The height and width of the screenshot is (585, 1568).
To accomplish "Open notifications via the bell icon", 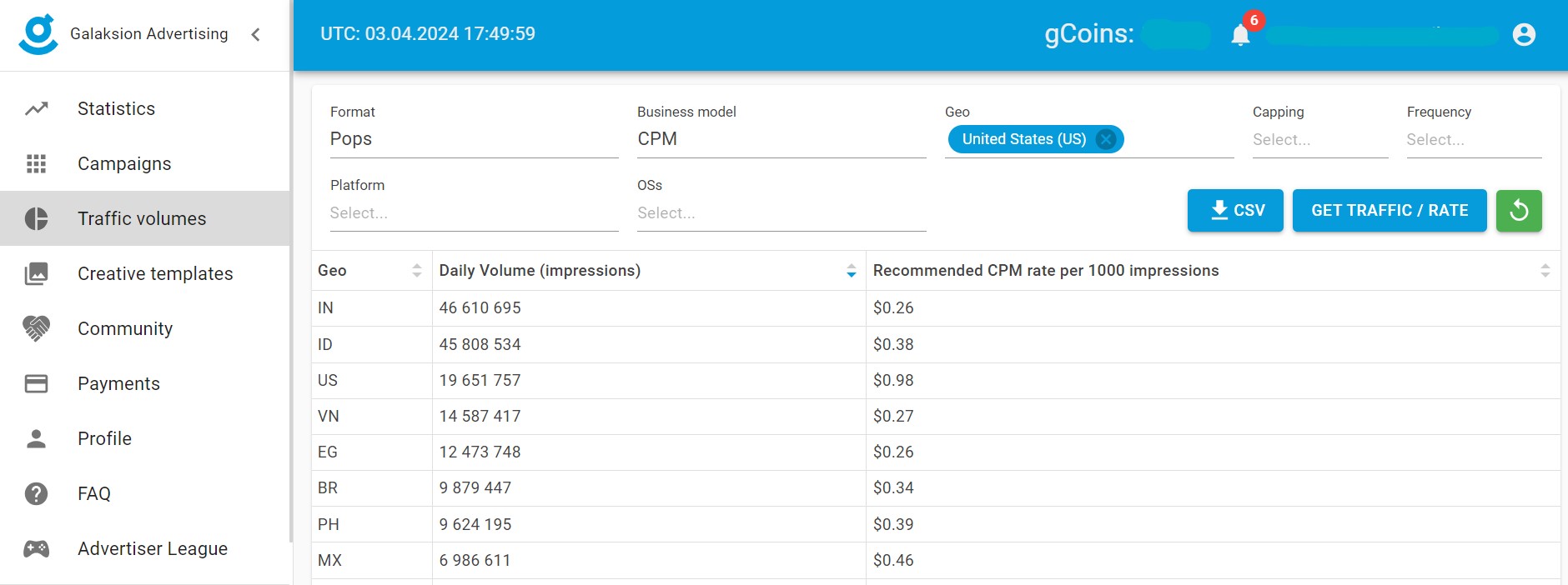I will (x=1241, y=34).
